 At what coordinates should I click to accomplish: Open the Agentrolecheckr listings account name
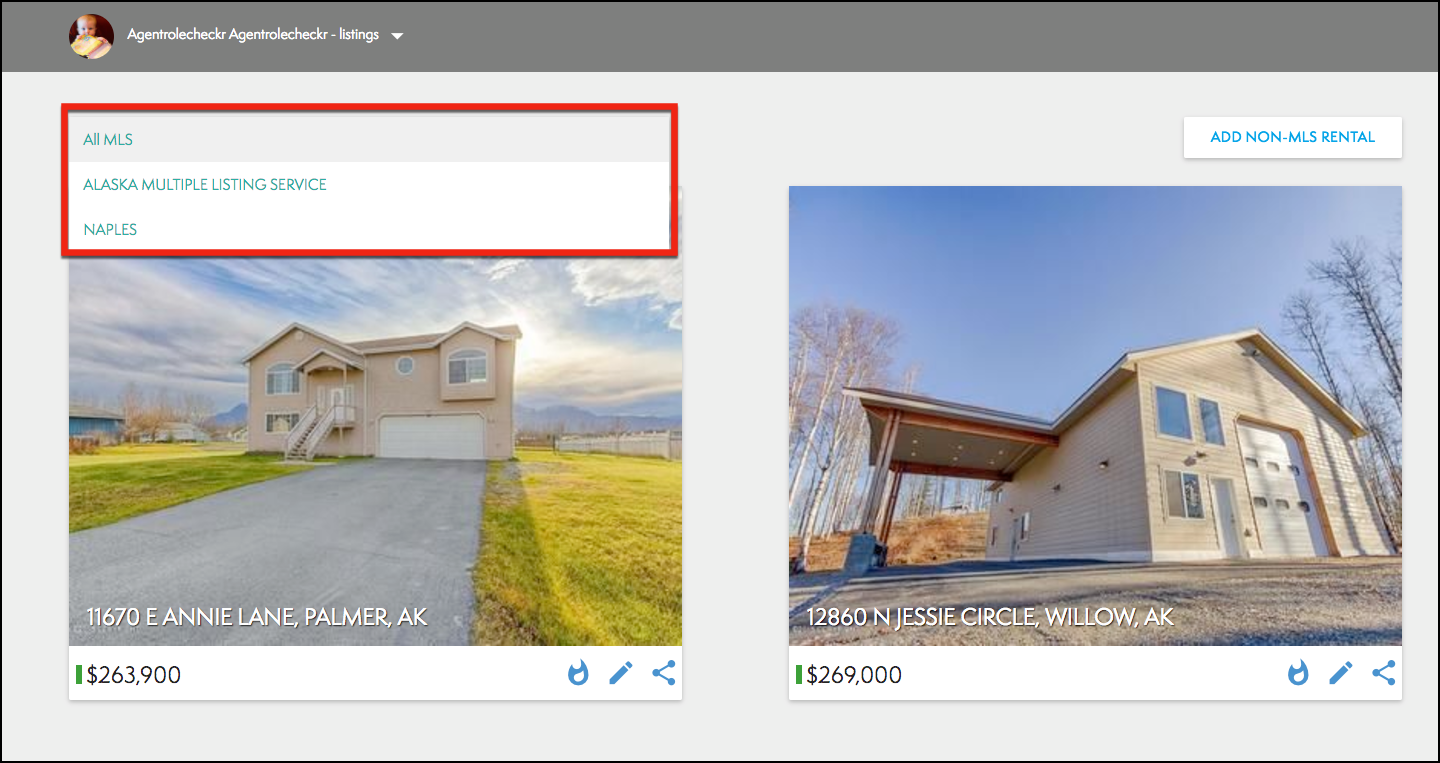pyautogui.click(x=253, y=35)
